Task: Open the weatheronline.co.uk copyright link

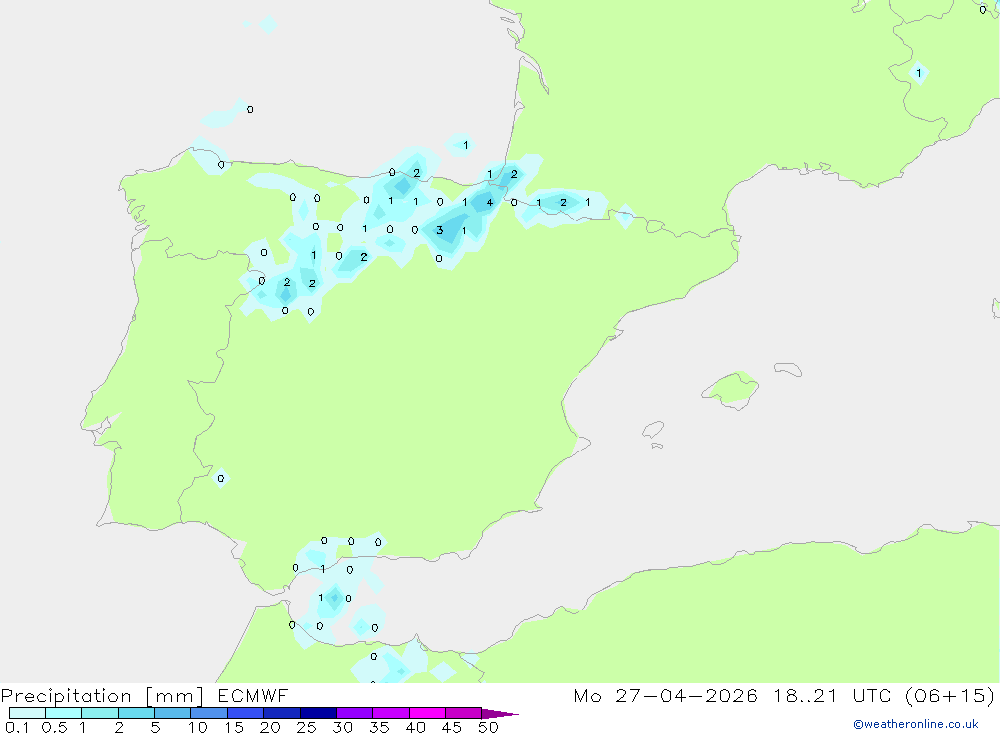Action: pos(916,724)
